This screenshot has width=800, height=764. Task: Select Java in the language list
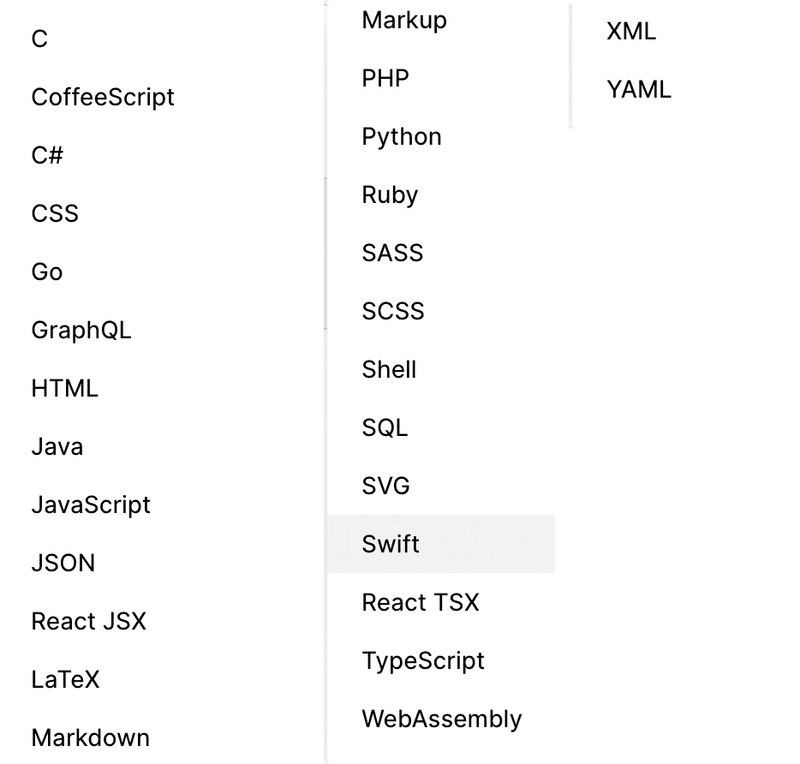[x=57, y=447]
